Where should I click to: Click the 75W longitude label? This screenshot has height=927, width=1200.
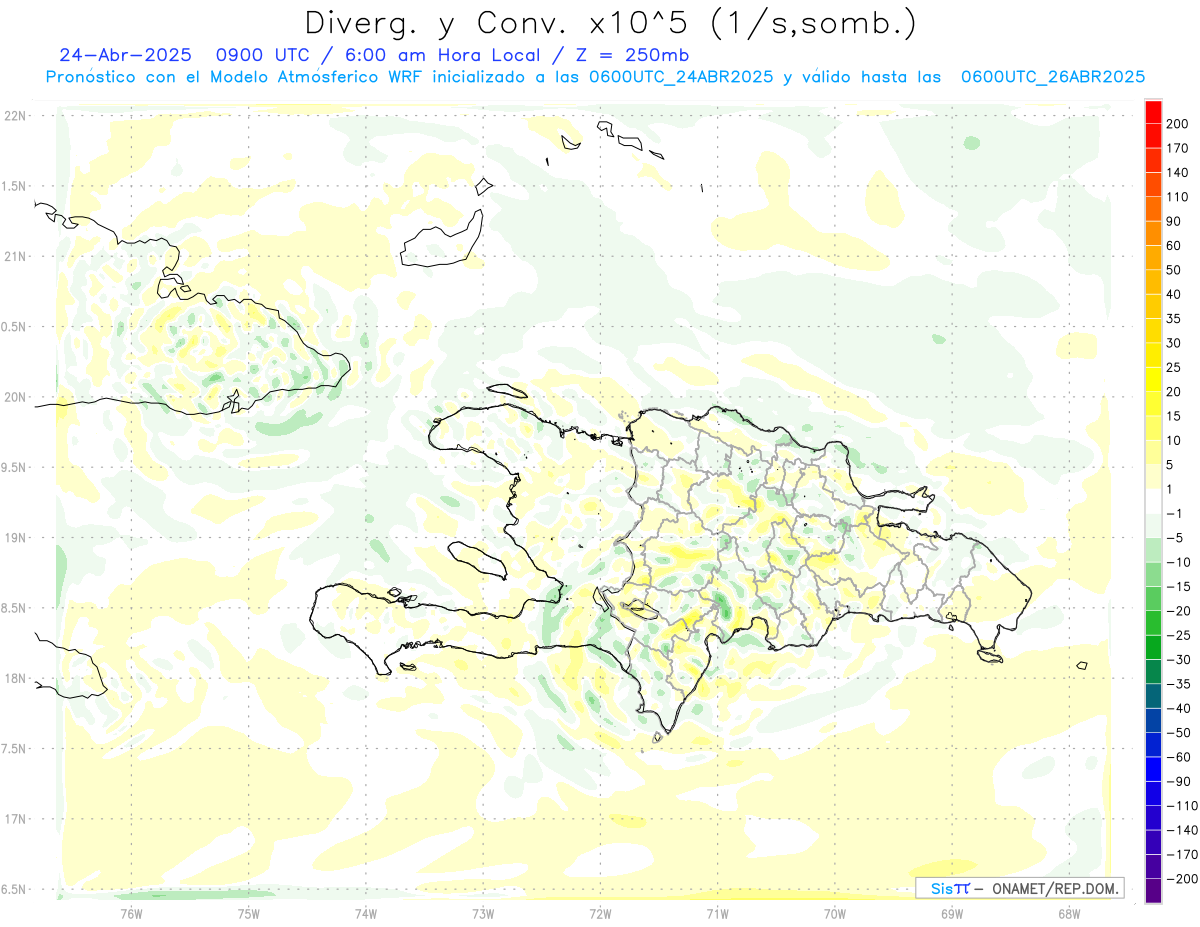(249, 913)
